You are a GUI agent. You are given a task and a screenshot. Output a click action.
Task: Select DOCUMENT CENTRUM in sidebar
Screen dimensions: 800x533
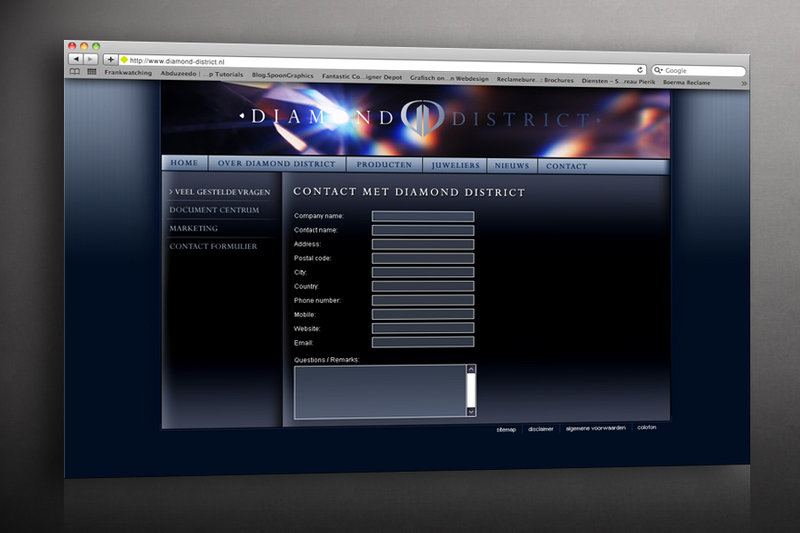[x=214, y=210]
